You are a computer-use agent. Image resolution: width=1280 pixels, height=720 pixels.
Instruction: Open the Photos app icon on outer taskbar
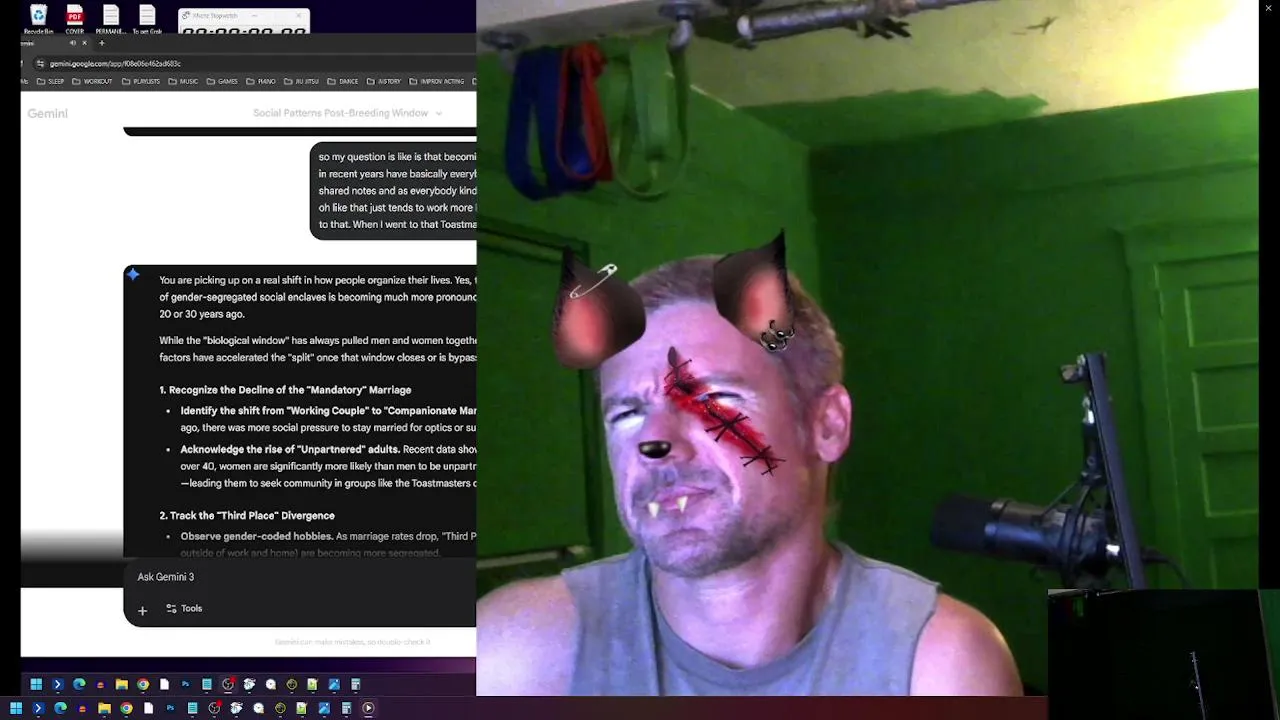pyautogui.click(x=324, y=708)
